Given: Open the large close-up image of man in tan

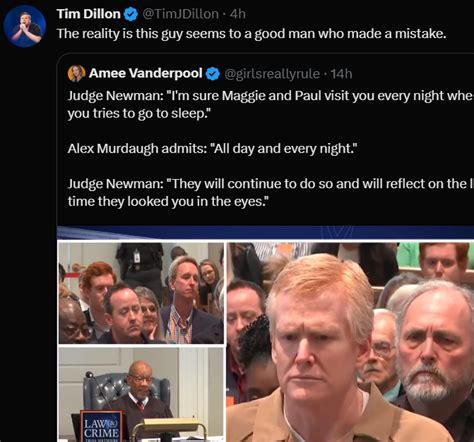Looking at the screenshot, I should [x=350, y=342].
